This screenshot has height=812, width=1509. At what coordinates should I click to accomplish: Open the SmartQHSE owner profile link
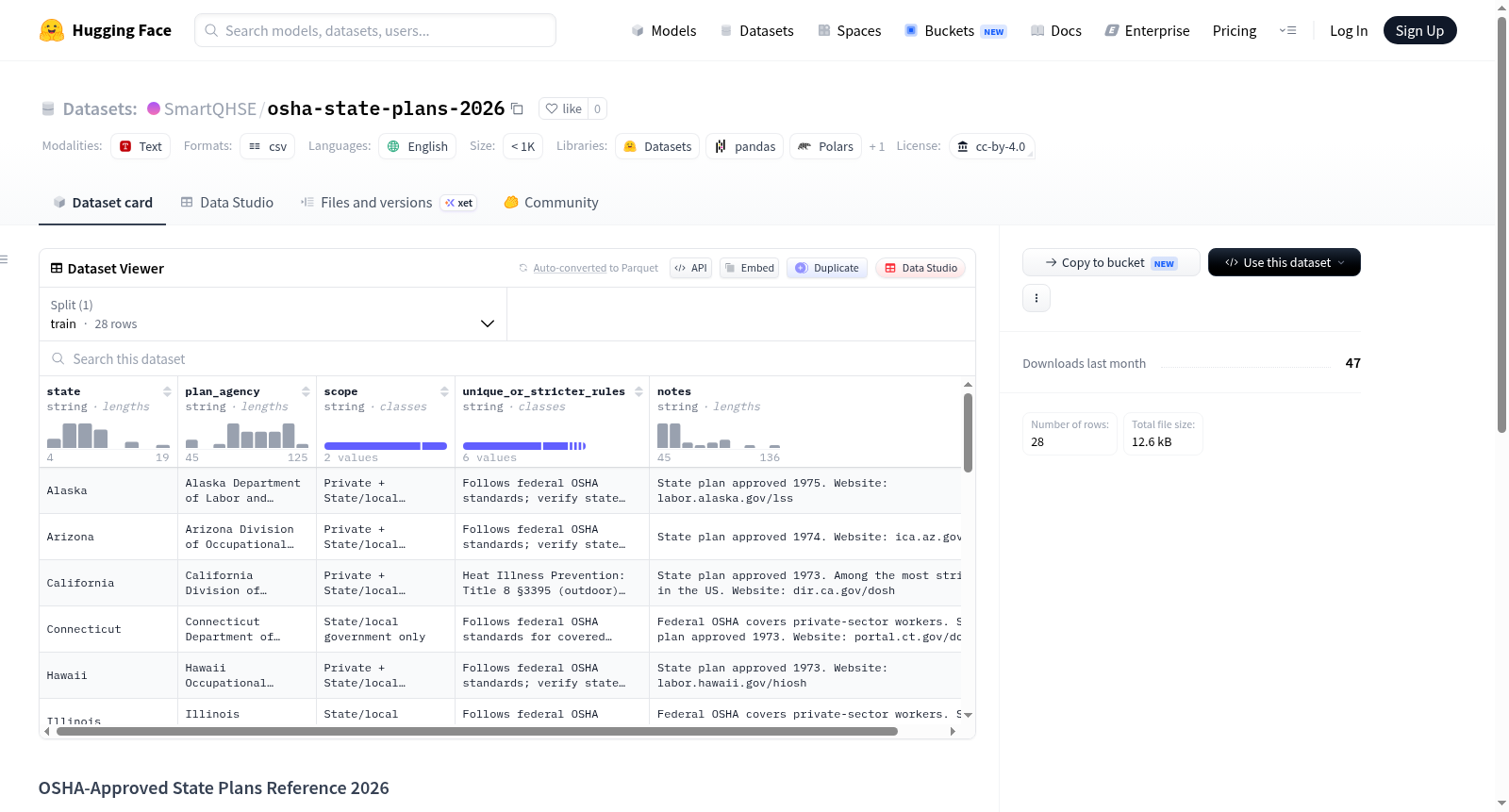(x=210, y=108)
